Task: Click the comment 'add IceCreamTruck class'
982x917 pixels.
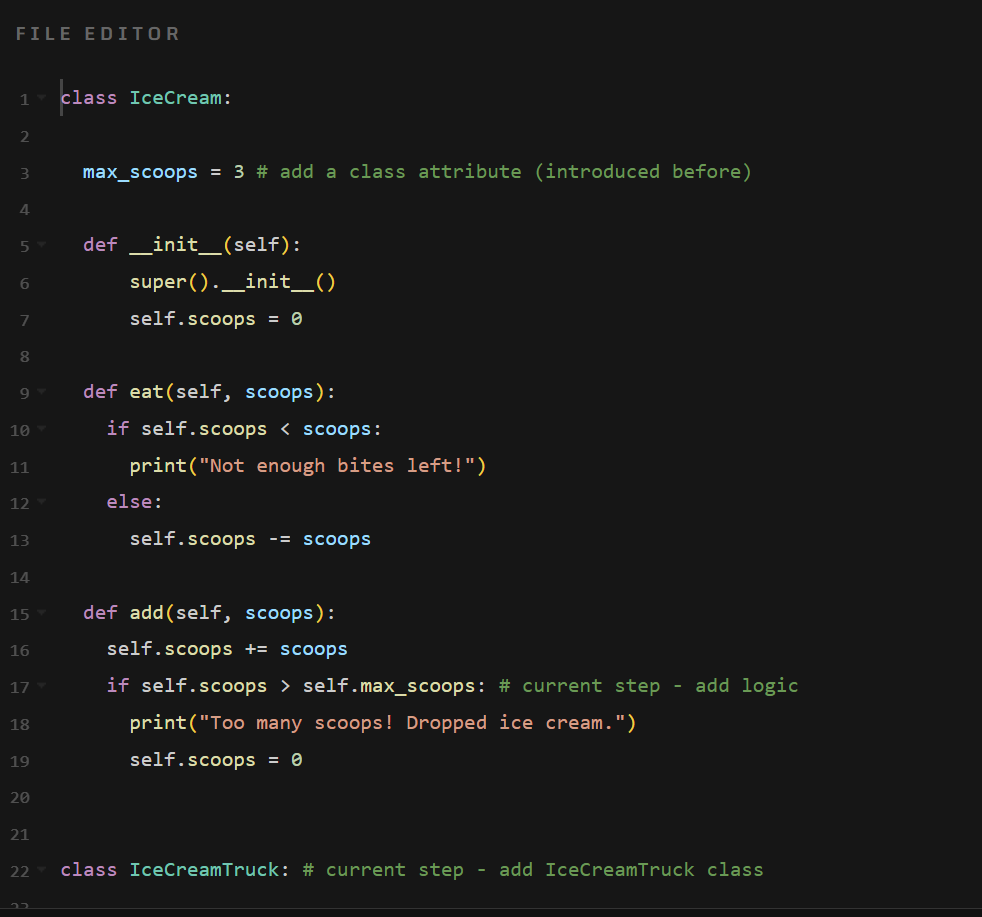Action: [x=631, y=870]
